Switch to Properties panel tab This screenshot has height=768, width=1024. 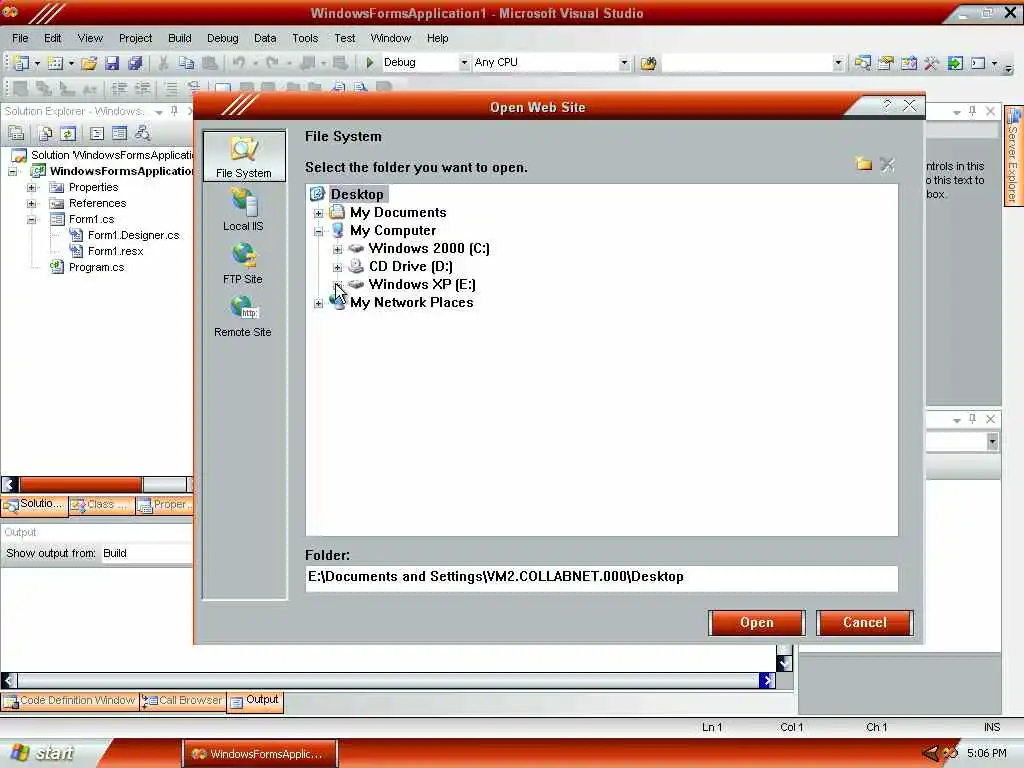point(164,505)
